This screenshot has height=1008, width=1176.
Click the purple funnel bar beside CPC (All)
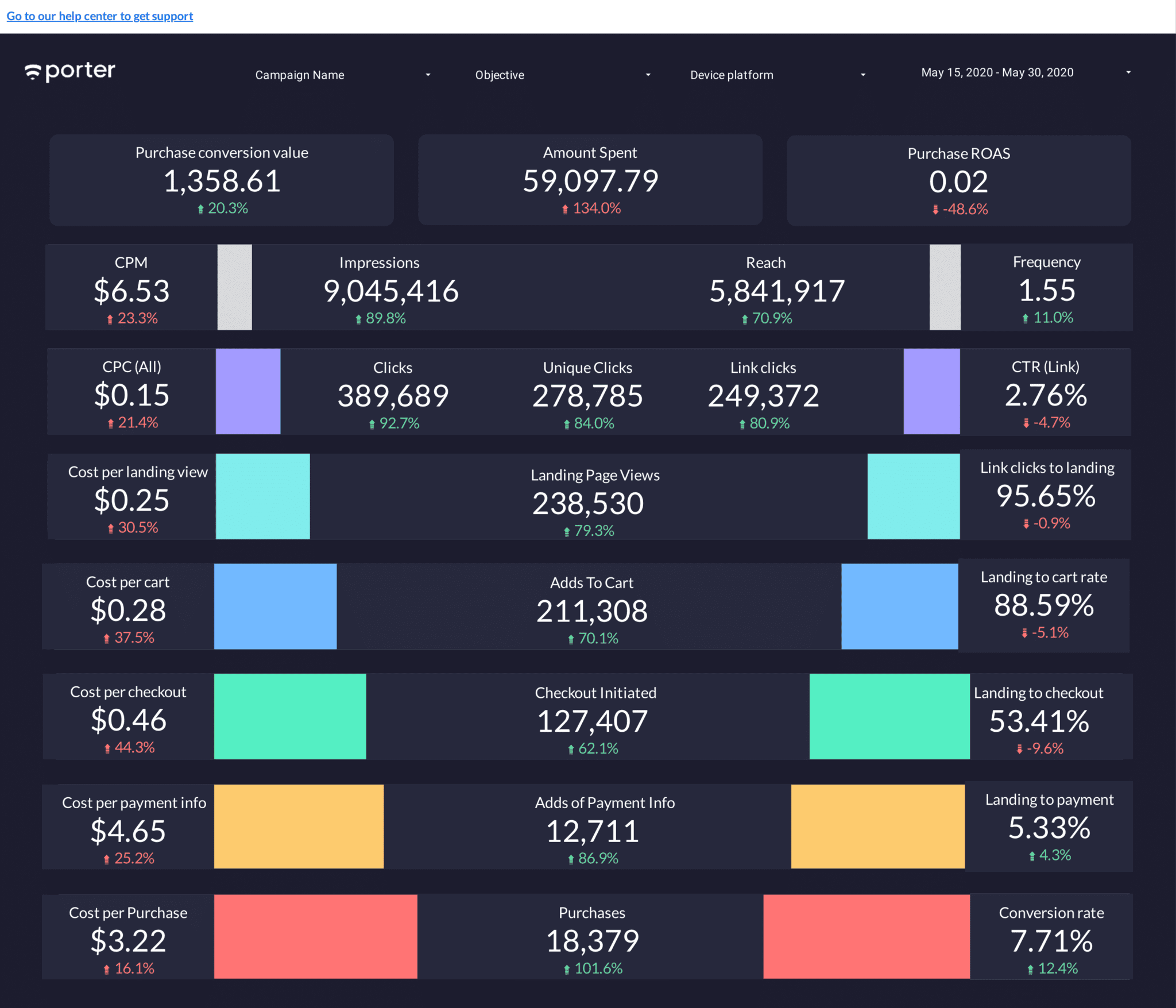point(248,391)
